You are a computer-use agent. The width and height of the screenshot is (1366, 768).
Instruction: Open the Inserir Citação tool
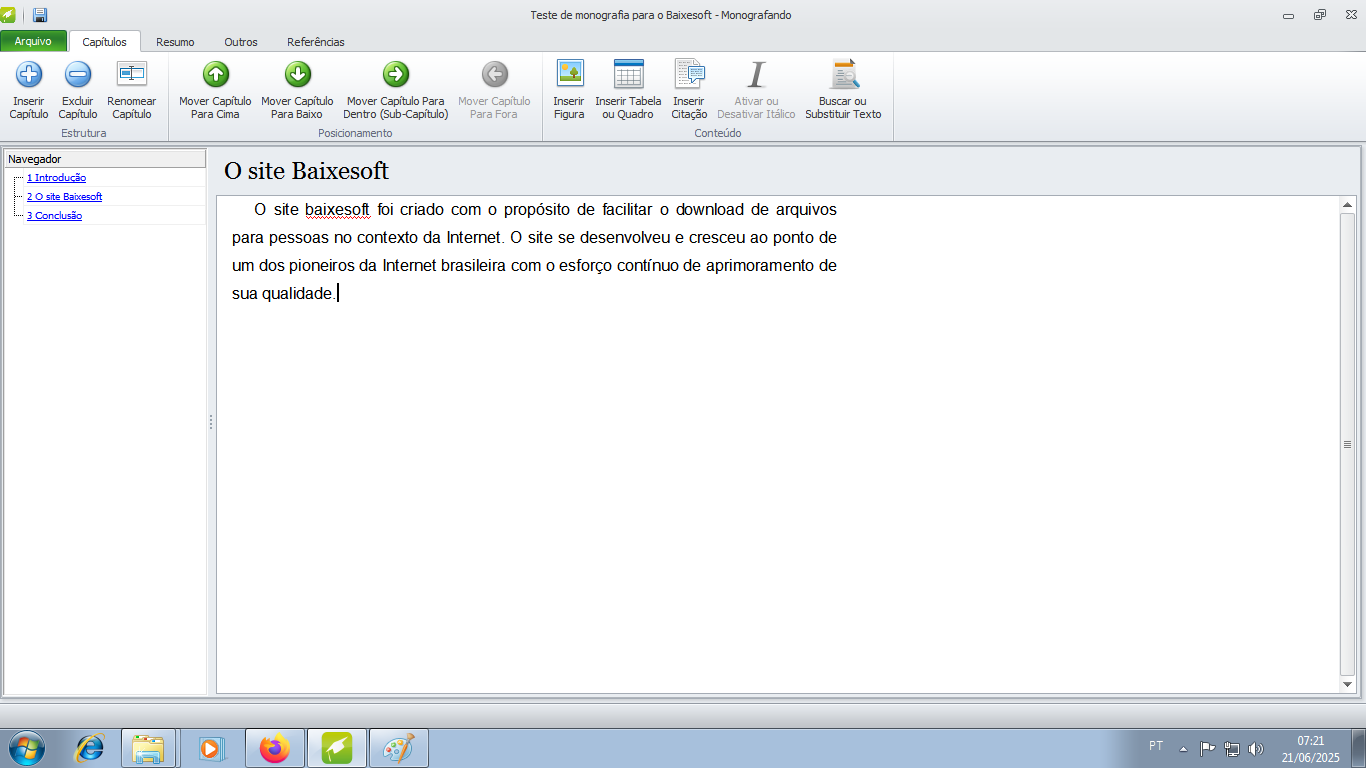689,90
